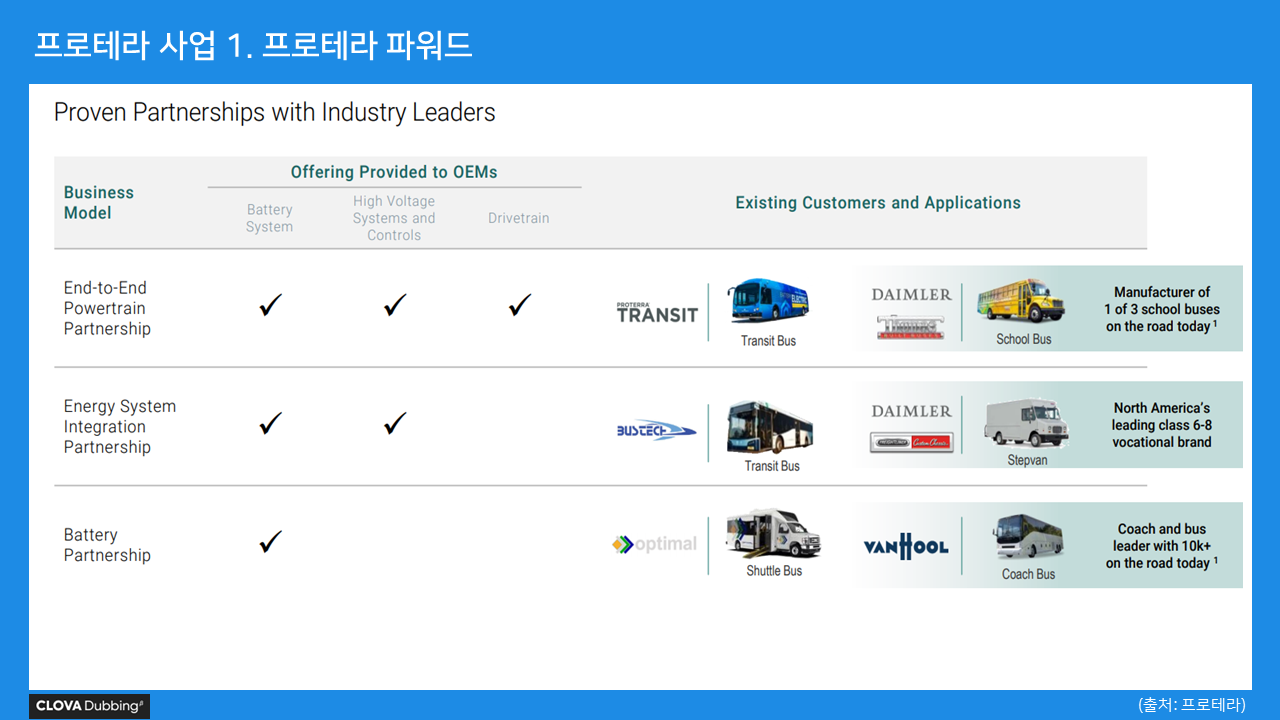Image resolution: width=1280 pixels, height=720 pixels.
Task: Click 'High Voltage Systems and Controls' header
Action: coord(394,218)
